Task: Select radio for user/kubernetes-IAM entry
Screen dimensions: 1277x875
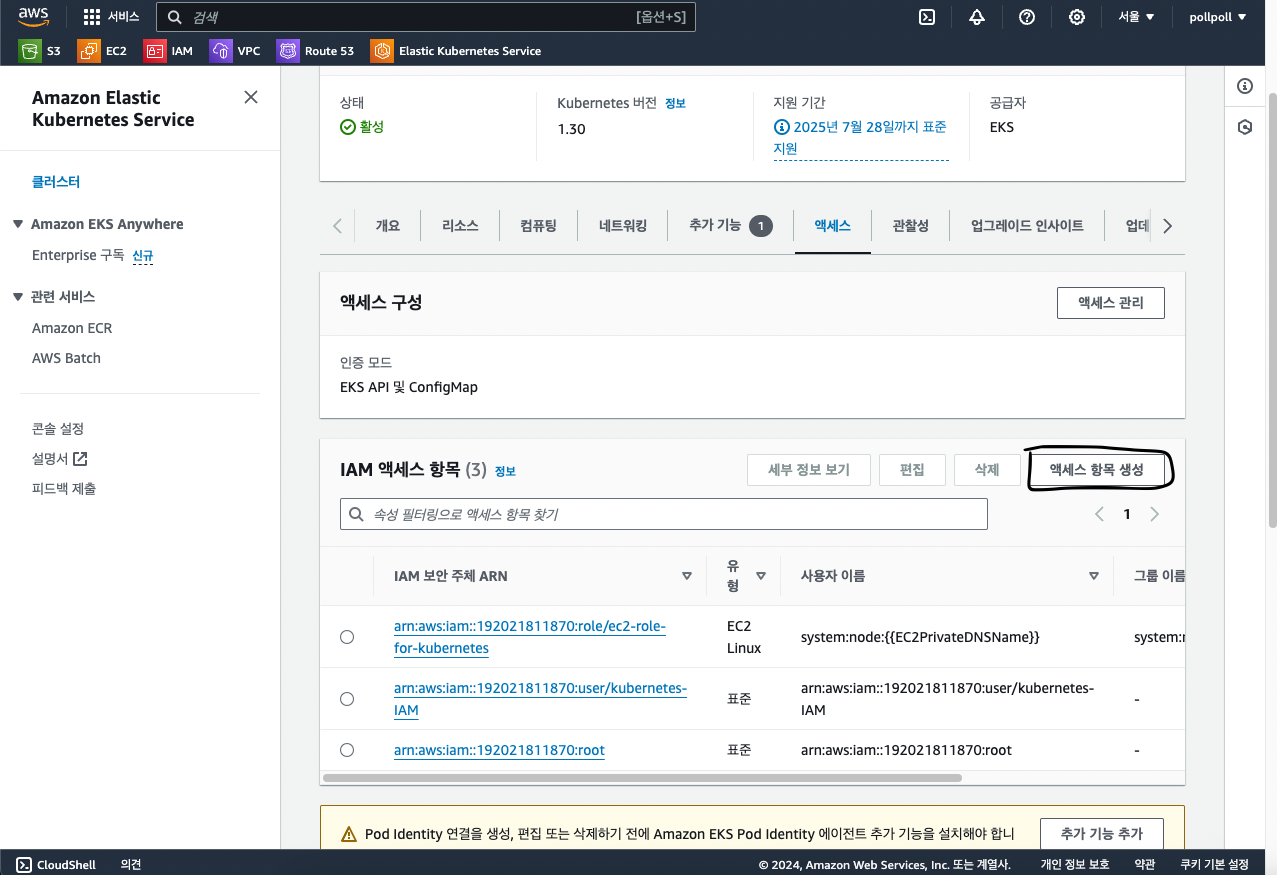Action: [x=347, y=699]
